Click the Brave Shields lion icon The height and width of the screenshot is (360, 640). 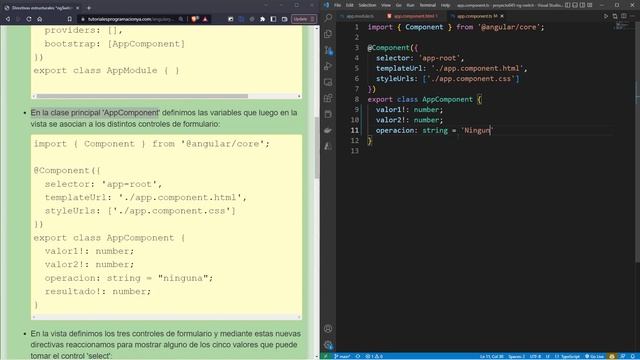[x=195, y=19]
